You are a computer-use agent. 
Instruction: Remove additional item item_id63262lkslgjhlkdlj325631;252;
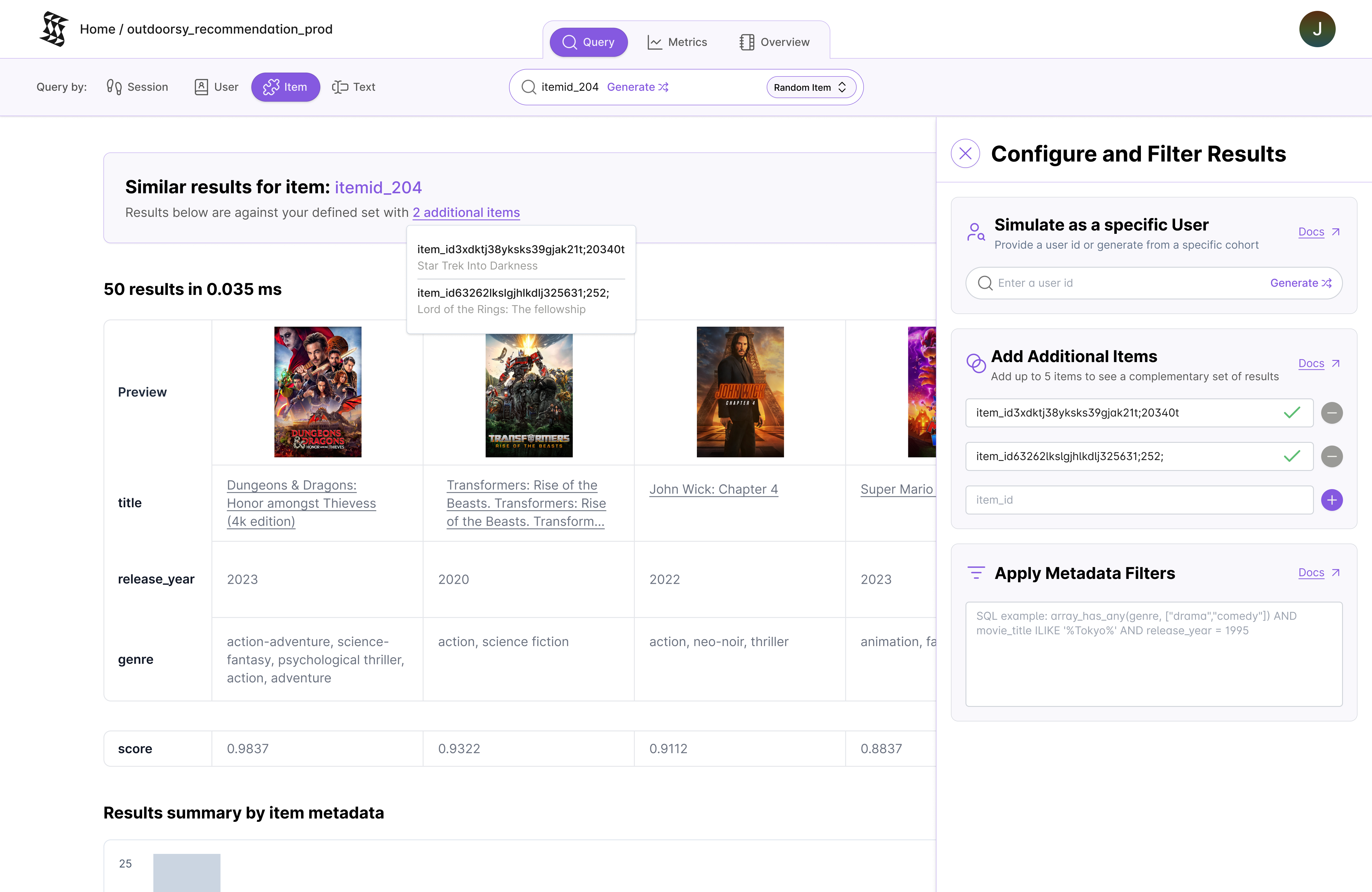coord(1332,456)
